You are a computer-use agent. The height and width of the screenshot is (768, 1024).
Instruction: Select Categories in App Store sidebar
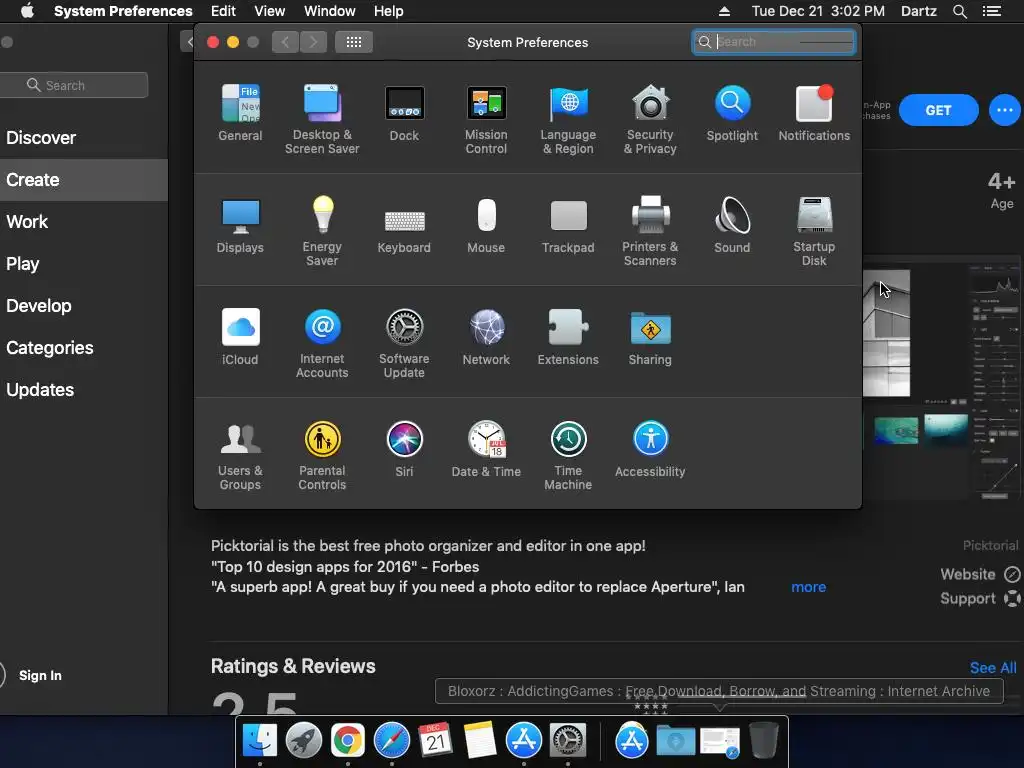tap(50, 348)
